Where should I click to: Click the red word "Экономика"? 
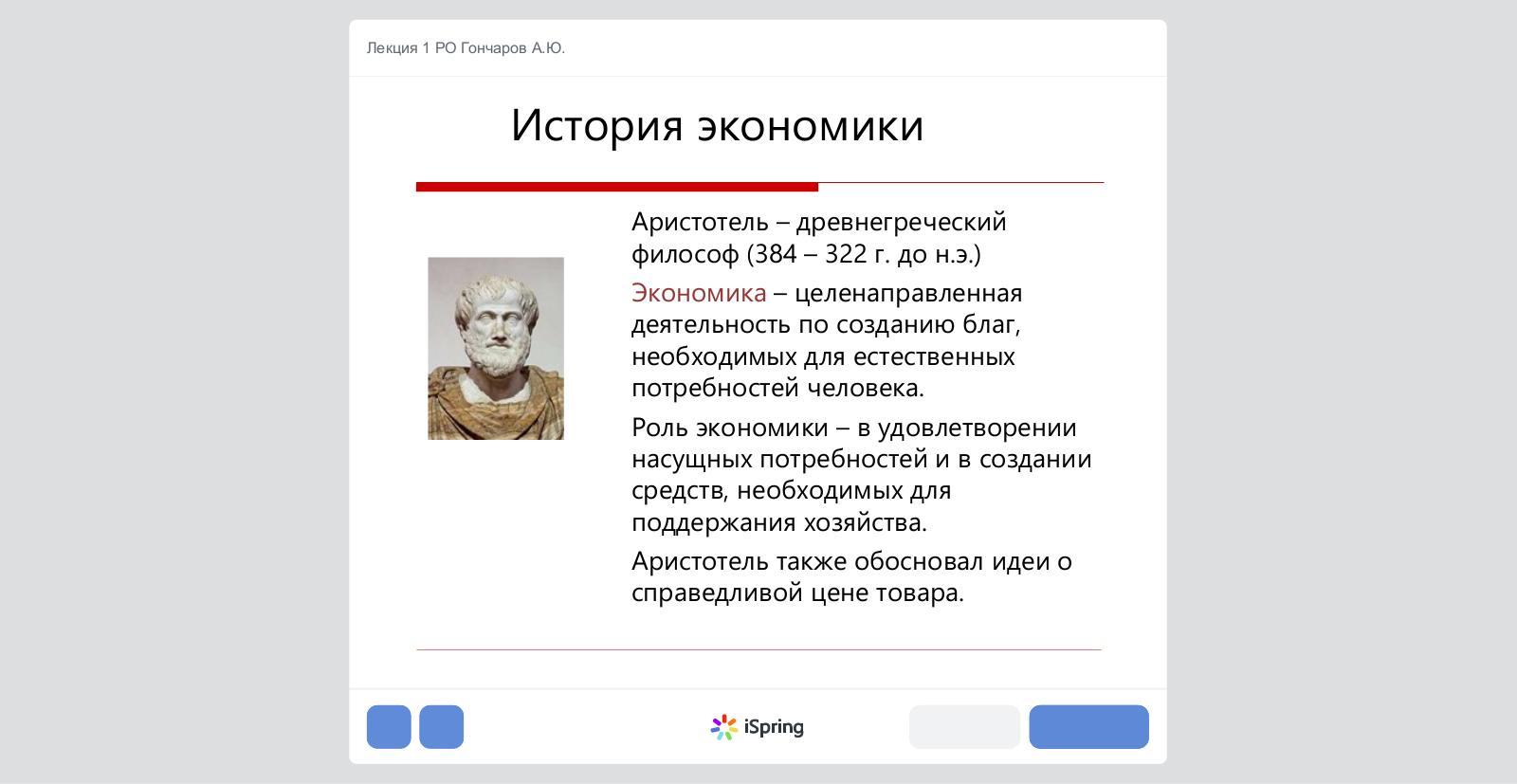click(x=699, y=293)
